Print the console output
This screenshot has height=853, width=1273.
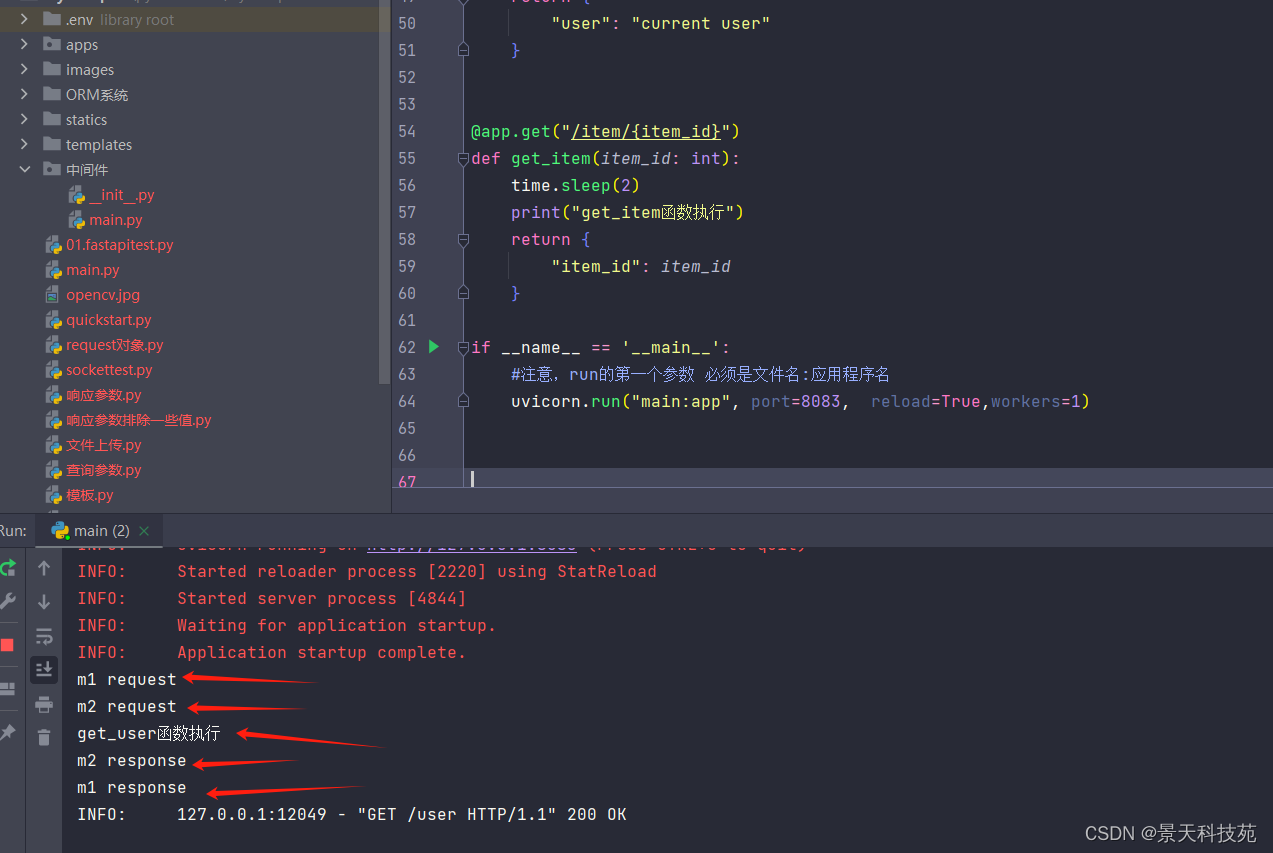[x=44, y=704]
